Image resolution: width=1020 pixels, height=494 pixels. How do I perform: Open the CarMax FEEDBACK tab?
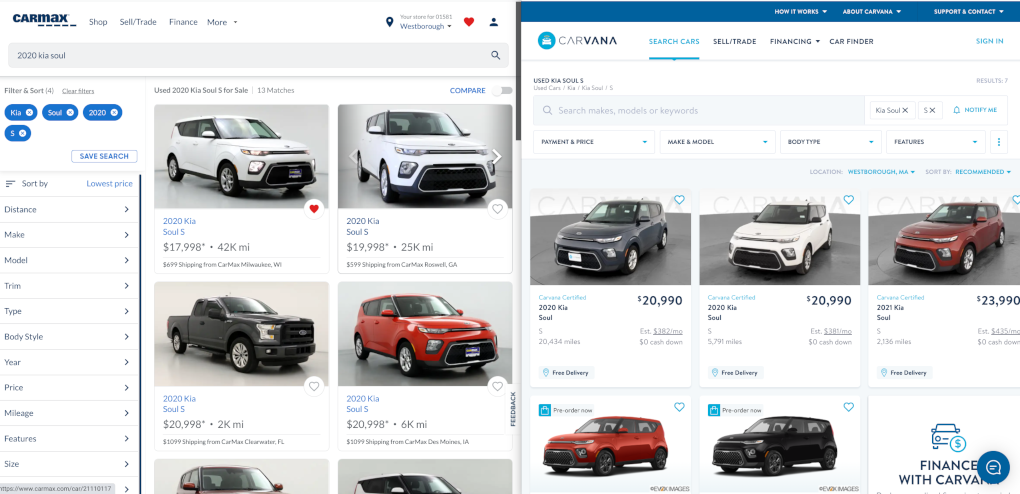click(x=513, y=409)
